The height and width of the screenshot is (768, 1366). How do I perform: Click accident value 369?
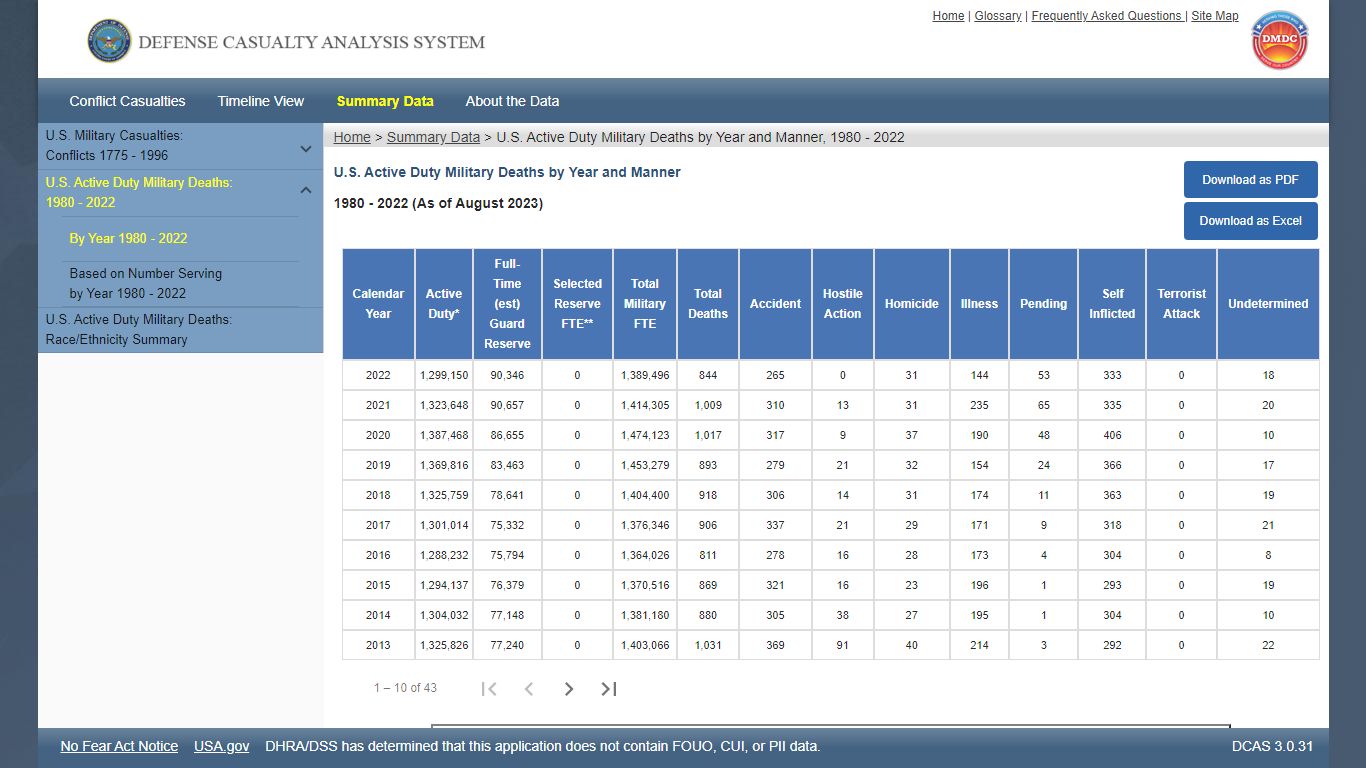[x=775, y=645]
